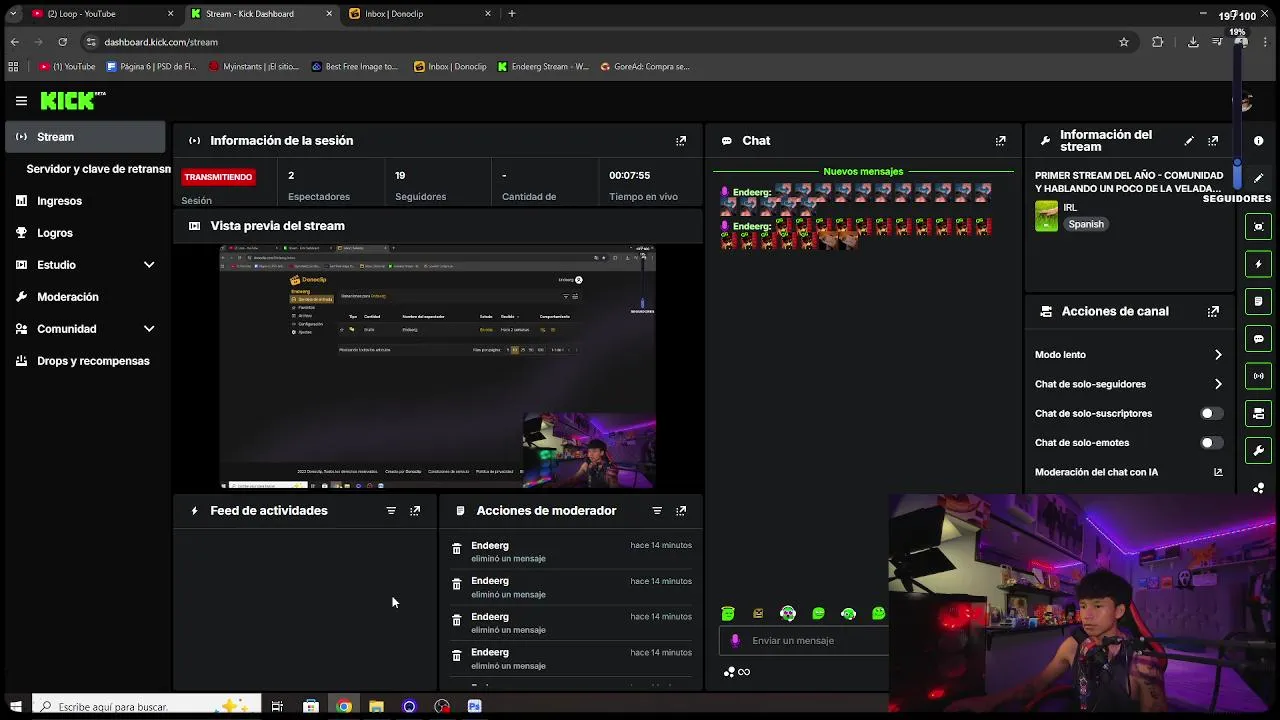Filter the Acciones de moderador list

point(657,511)
